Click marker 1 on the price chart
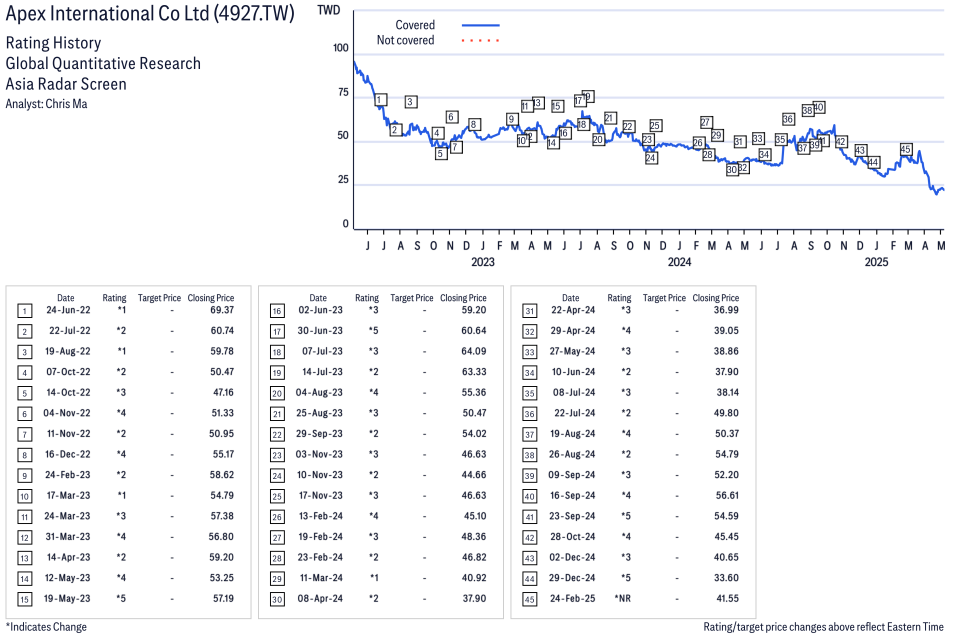This screenshot has width=955, height=634. (380, 100)
